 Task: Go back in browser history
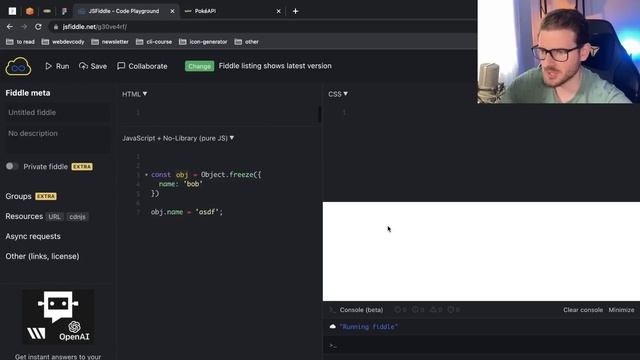10,27
